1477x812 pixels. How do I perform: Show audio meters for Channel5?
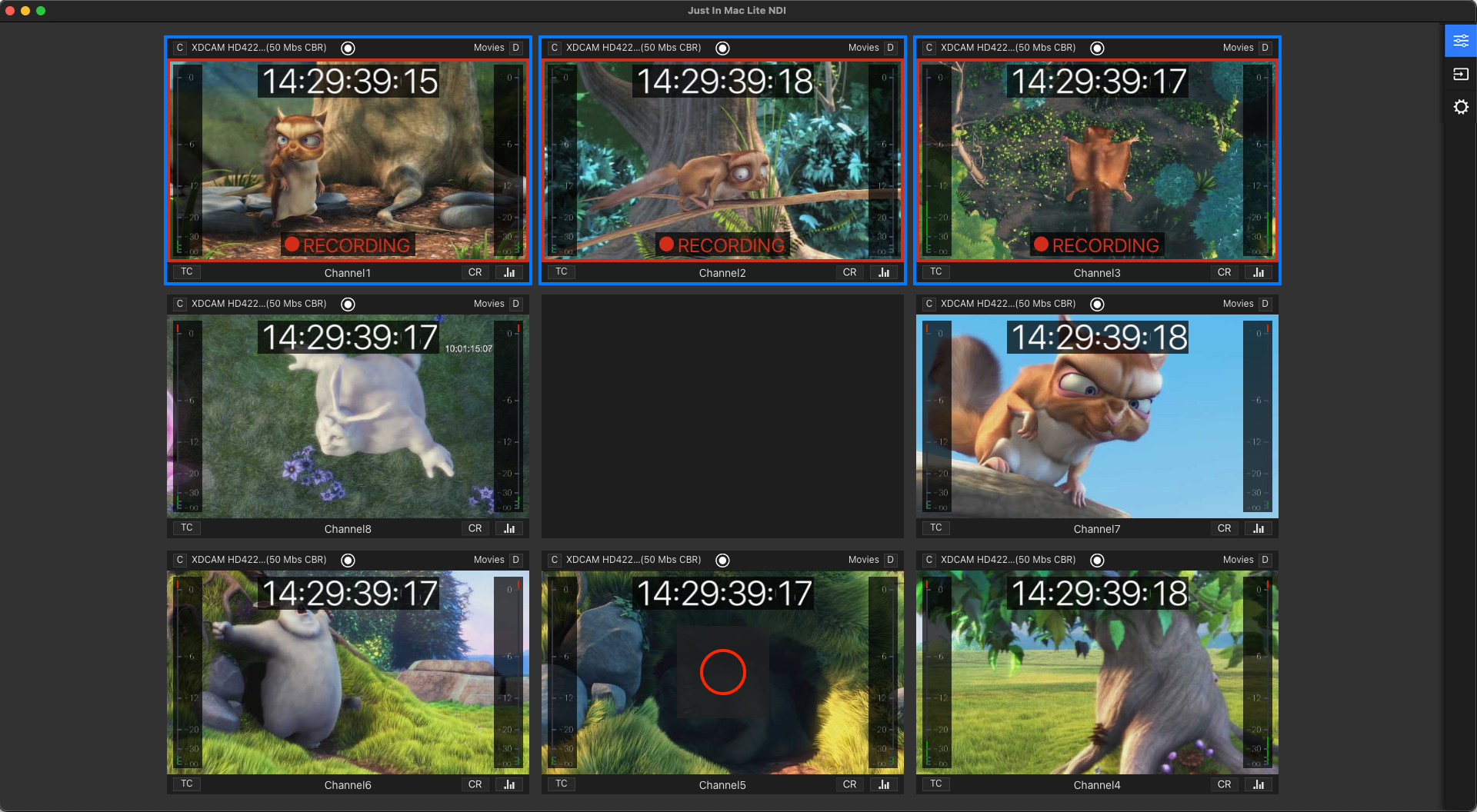884,784
